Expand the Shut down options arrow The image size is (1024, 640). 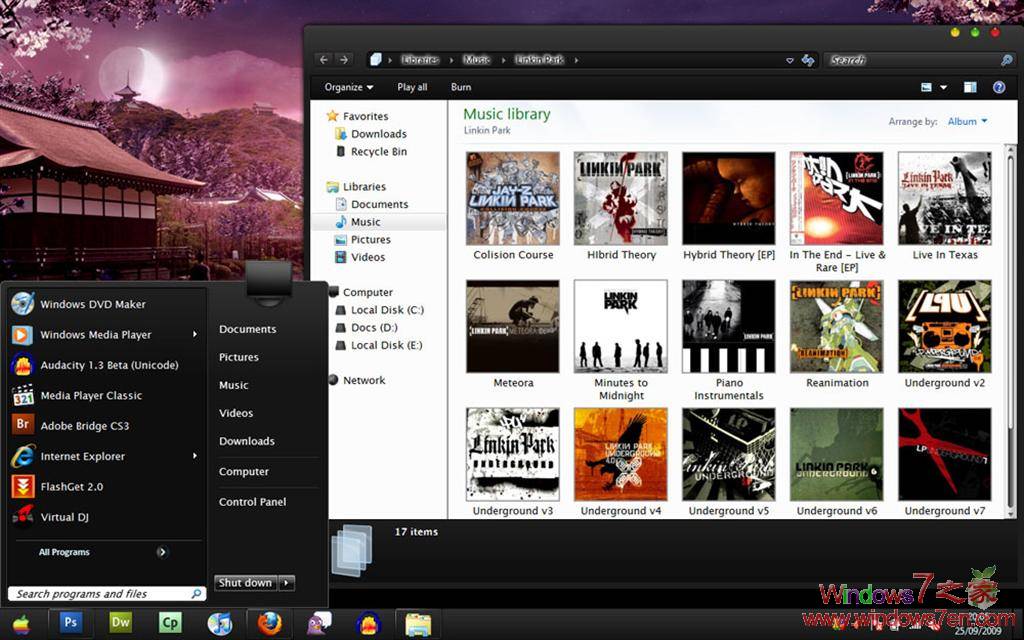point(285,583)
